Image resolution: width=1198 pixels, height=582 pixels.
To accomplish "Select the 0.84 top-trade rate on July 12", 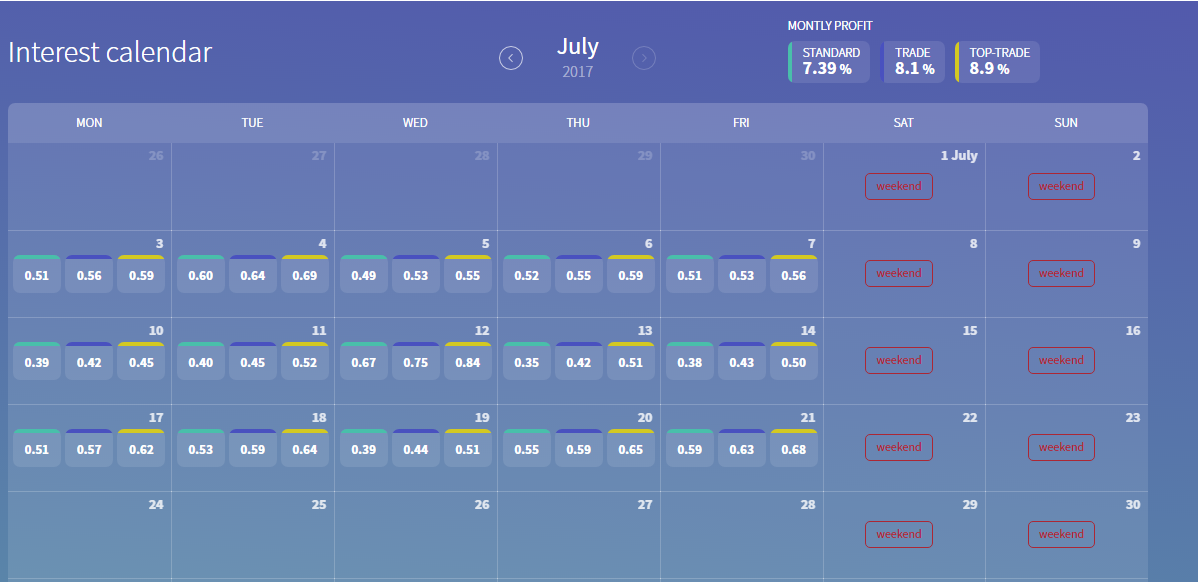I will (x=468, y=362).
